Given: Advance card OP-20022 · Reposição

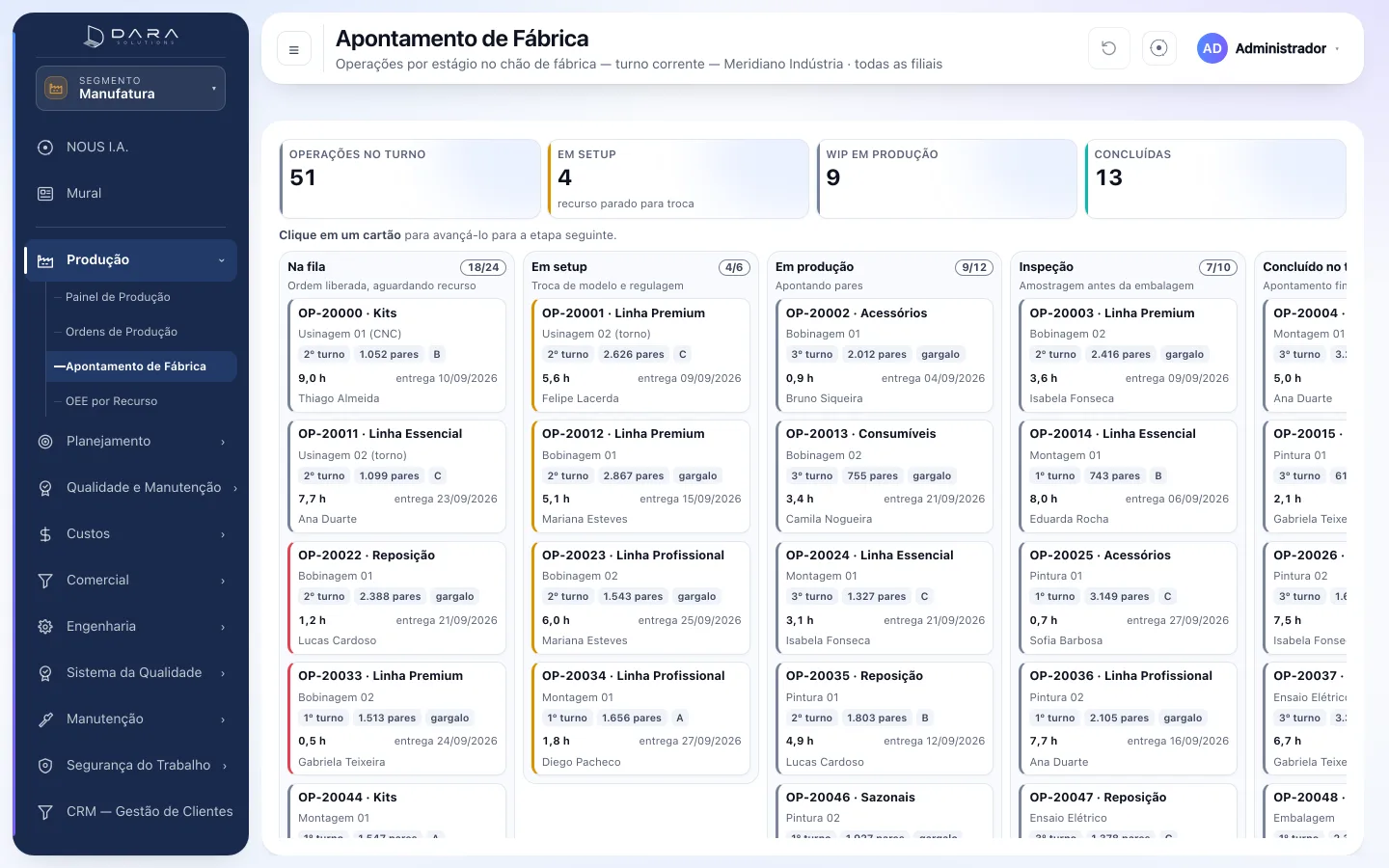Looking at the screenshot, I should tap(396, 597).
